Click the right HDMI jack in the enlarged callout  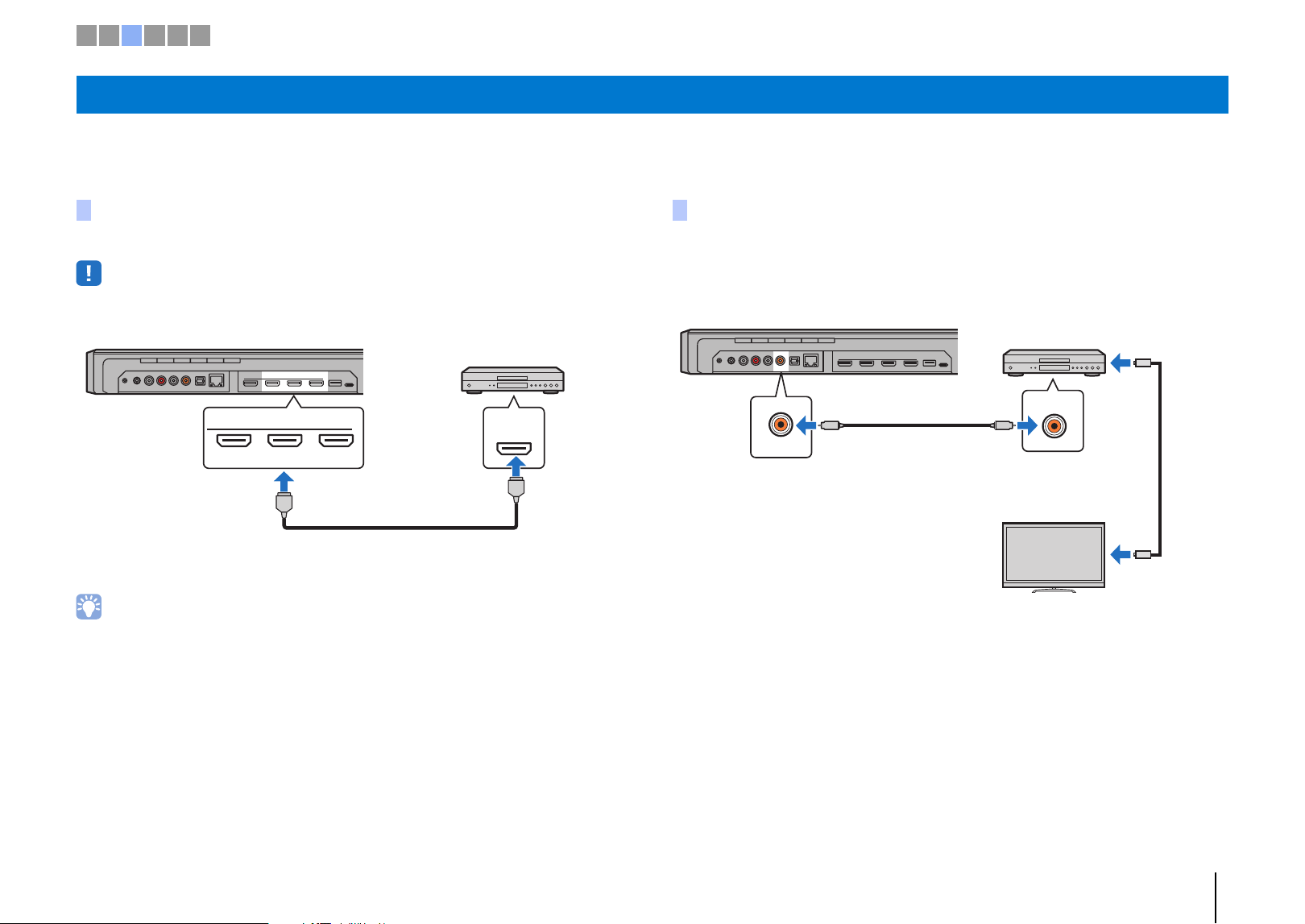tap(336, 441)
